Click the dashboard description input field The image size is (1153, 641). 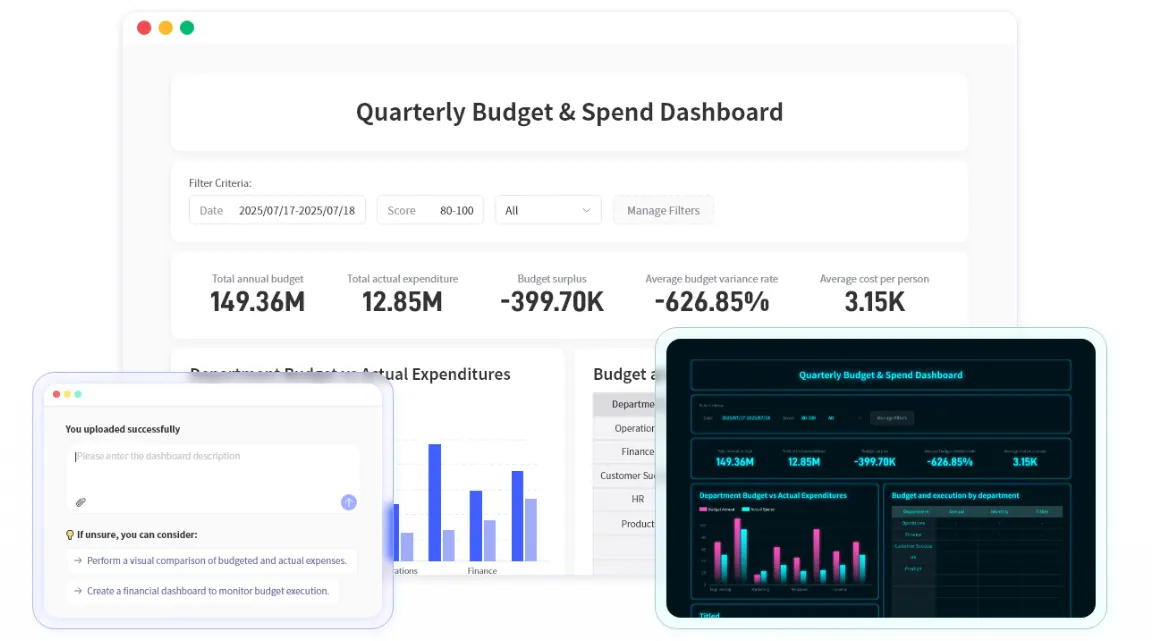pos(160,457)
